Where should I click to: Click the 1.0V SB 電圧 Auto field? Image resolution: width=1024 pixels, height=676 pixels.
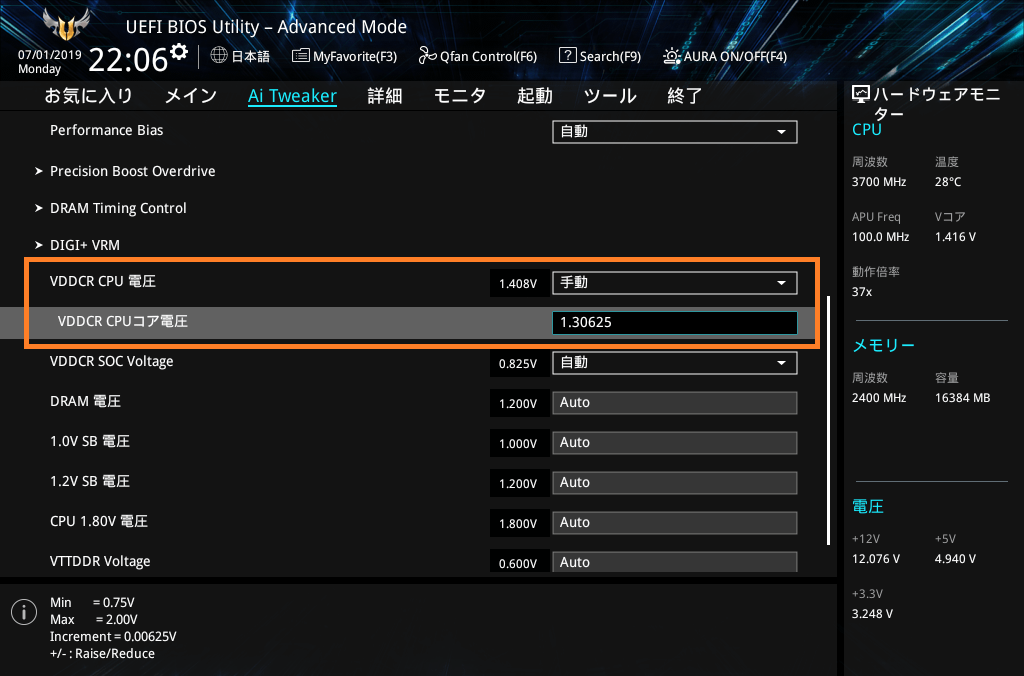tap(675, 443)
